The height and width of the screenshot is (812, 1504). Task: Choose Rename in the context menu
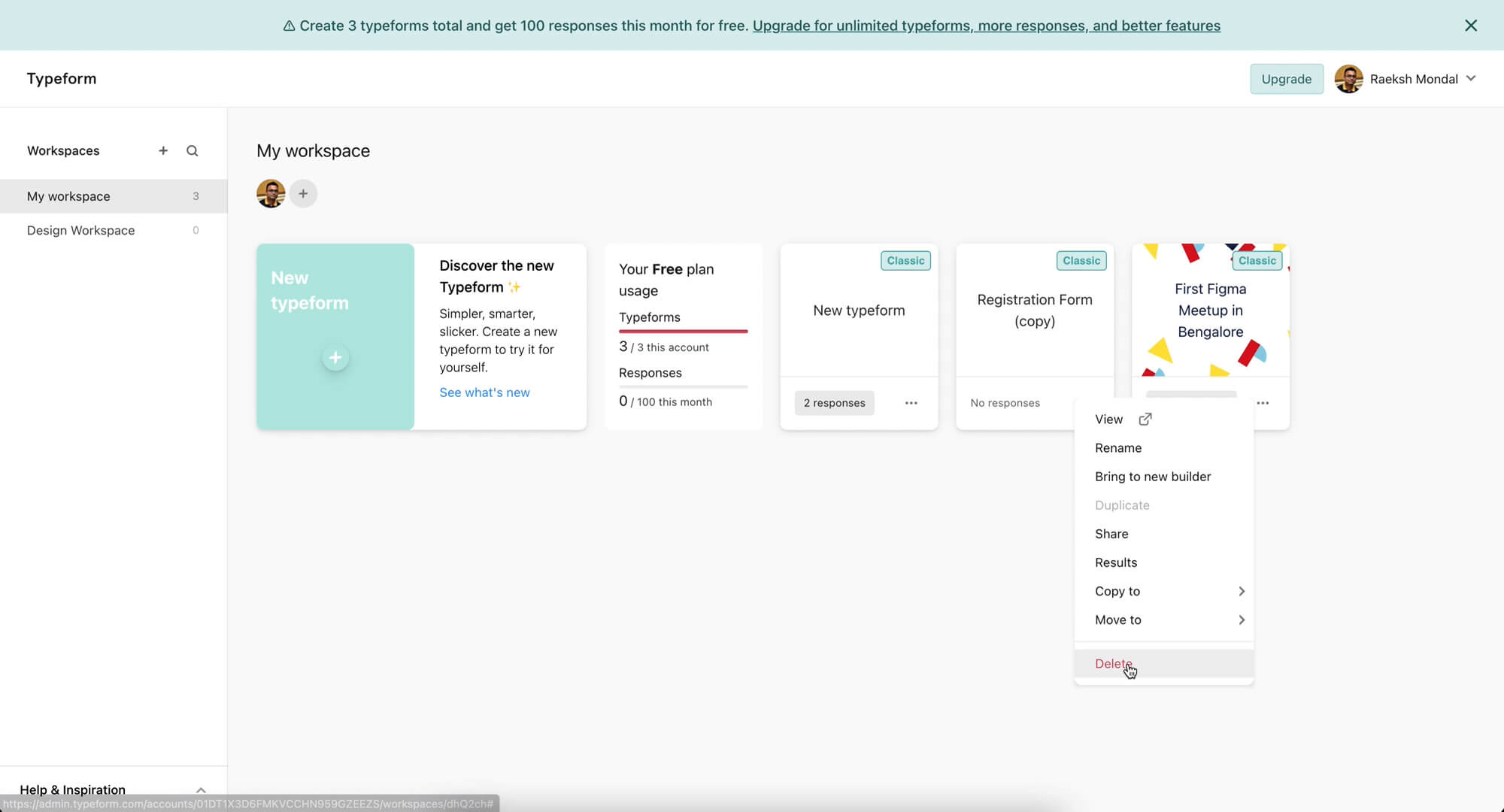(1118, 448)
